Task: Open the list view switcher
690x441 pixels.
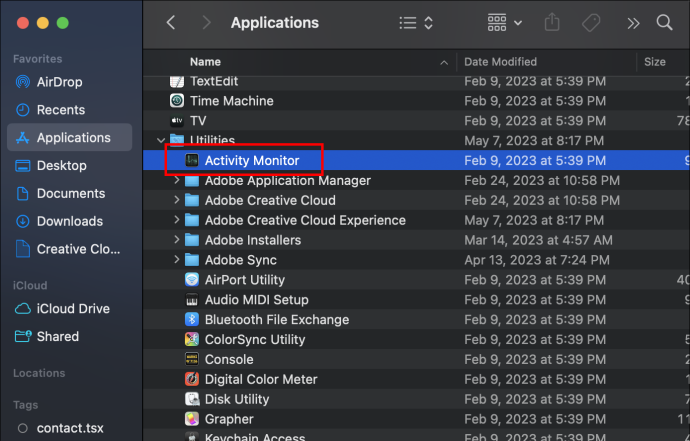Action: click(416, 22)
